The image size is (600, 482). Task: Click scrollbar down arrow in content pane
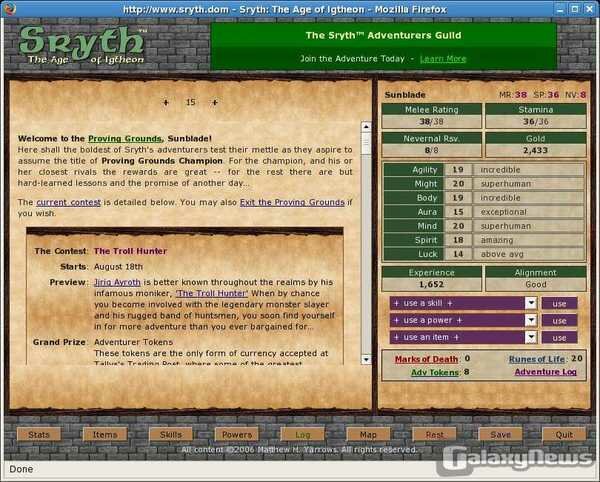pos(366,360)
